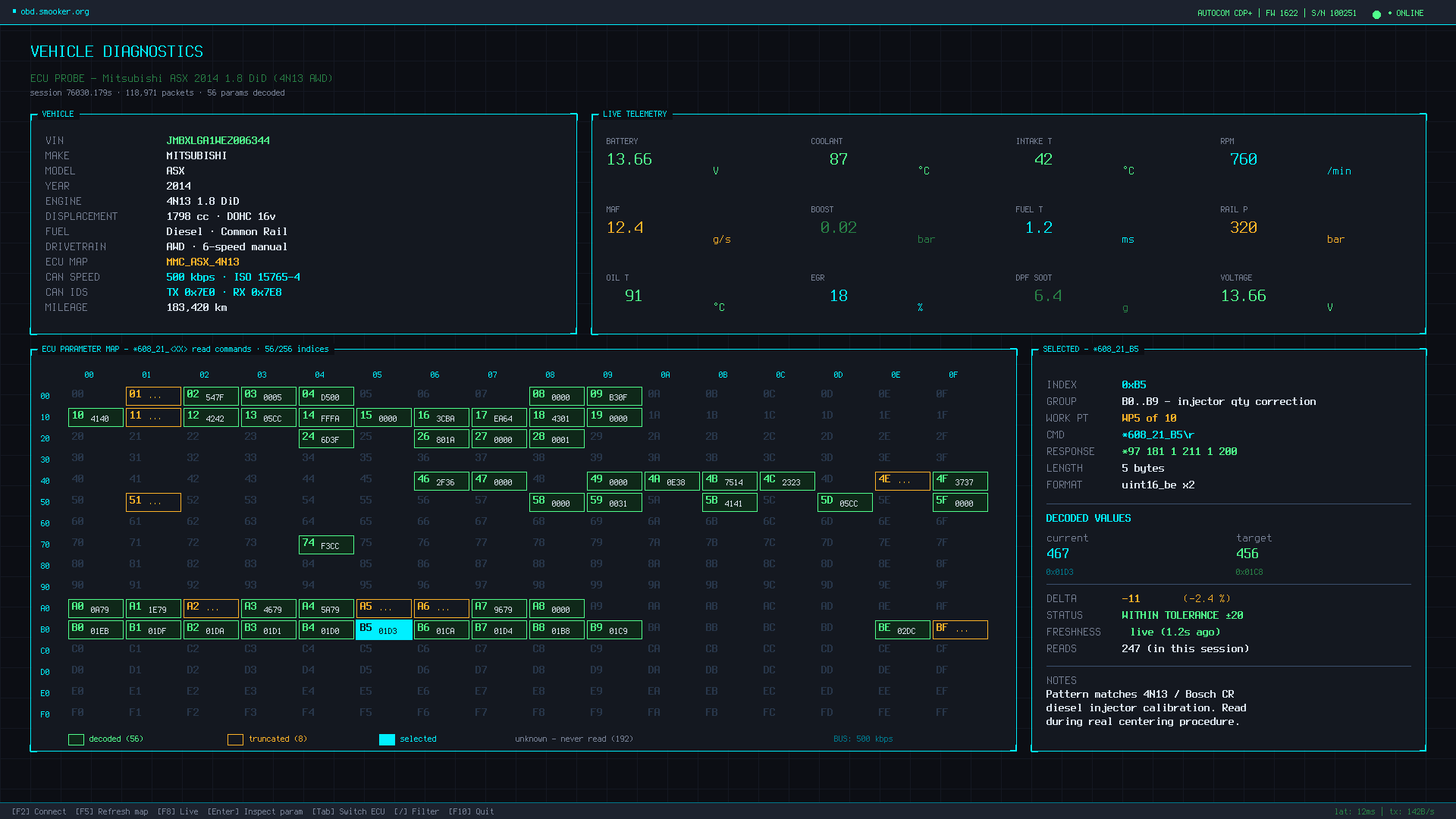The image size is (1456, 819).
Task: Open the [/] Filter control
Action: pos(417,811)
